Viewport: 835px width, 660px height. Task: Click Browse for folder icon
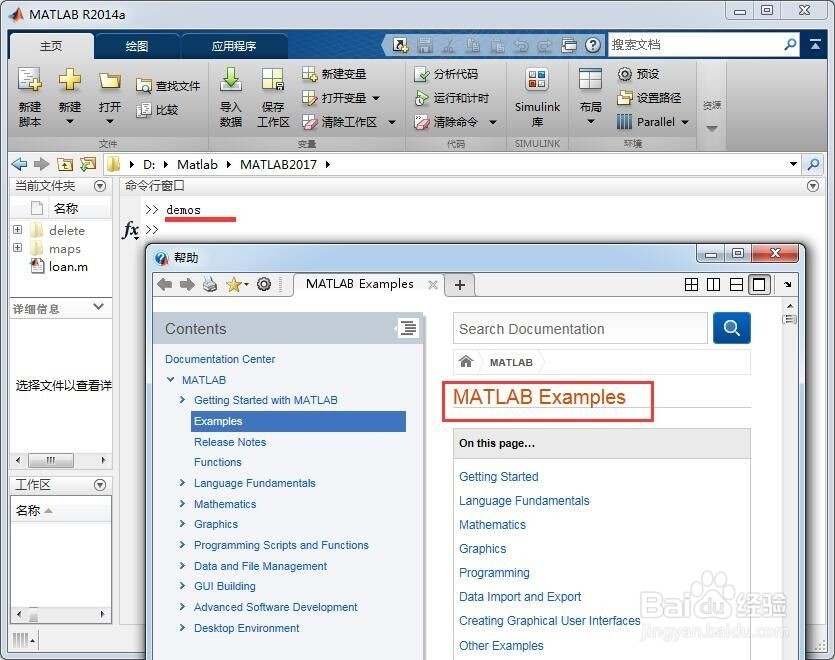point(88,164)
